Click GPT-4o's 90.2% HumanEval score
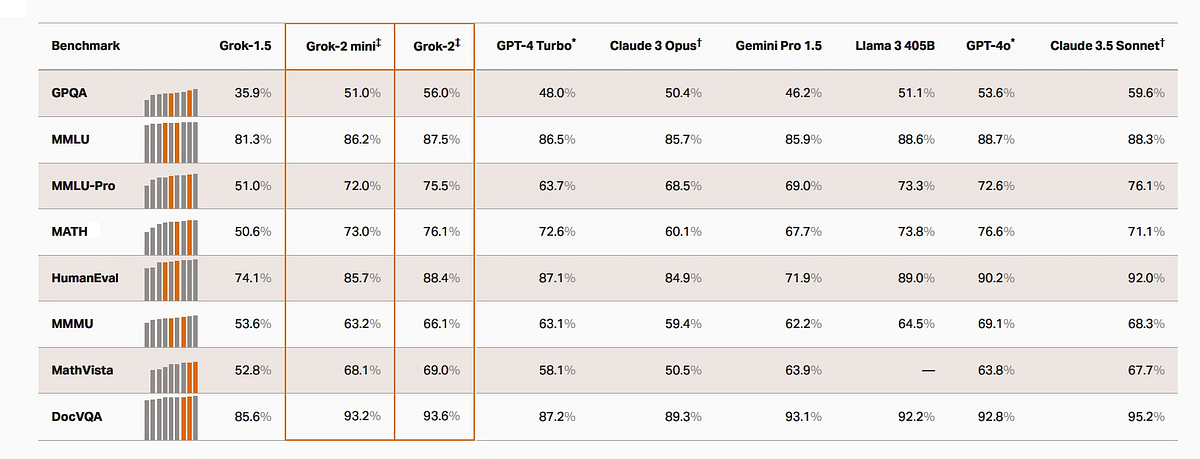Image resolution: width=1200 pixels, height=459 pixels. tap(995, 278)
